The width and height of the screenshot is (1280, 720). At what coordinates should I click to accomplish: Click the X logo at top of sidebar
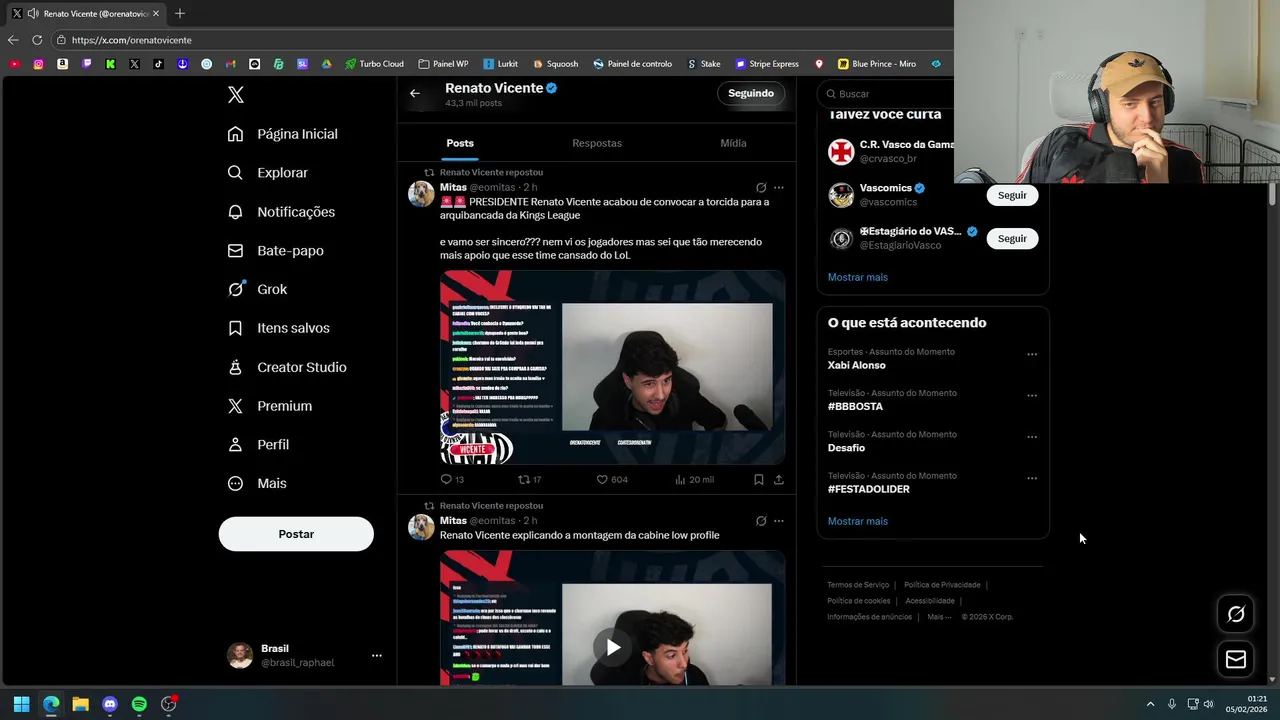tap(236, 95)
